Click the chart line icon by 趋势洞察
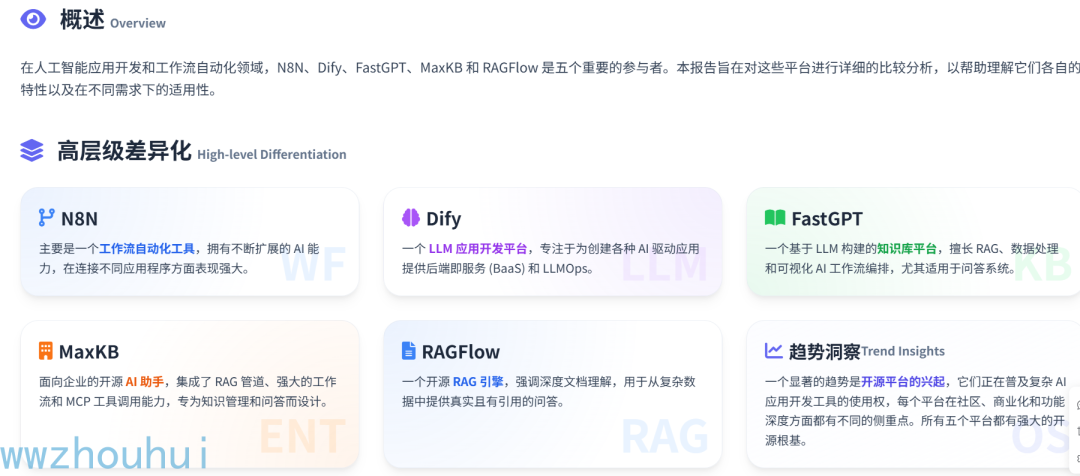 click(x=773, y=351)
